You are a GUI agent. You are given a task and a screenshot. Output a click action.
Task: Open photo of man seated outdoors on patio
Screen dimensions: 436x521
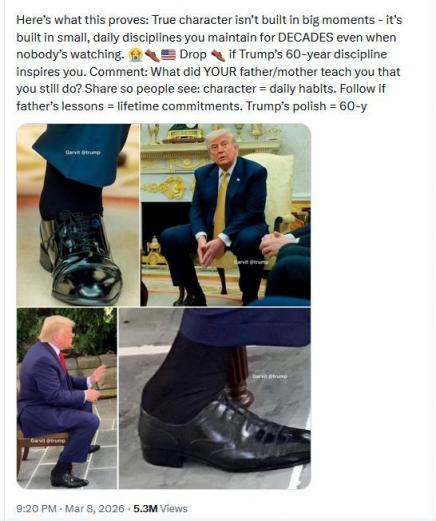coord(67,398)
